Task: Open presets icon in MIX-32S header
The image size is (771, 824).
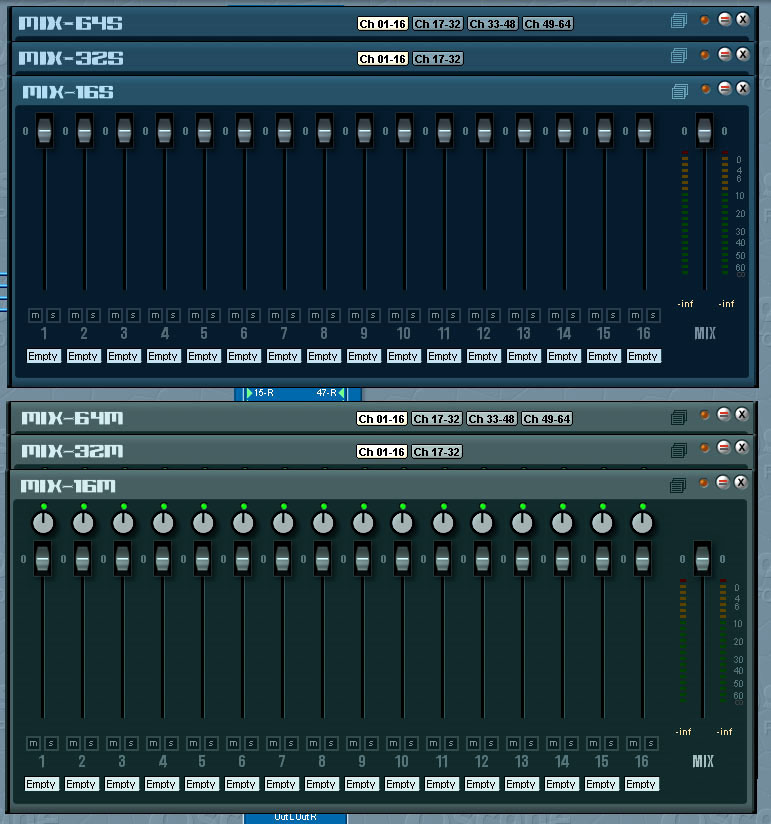Action: click(679, 56)
